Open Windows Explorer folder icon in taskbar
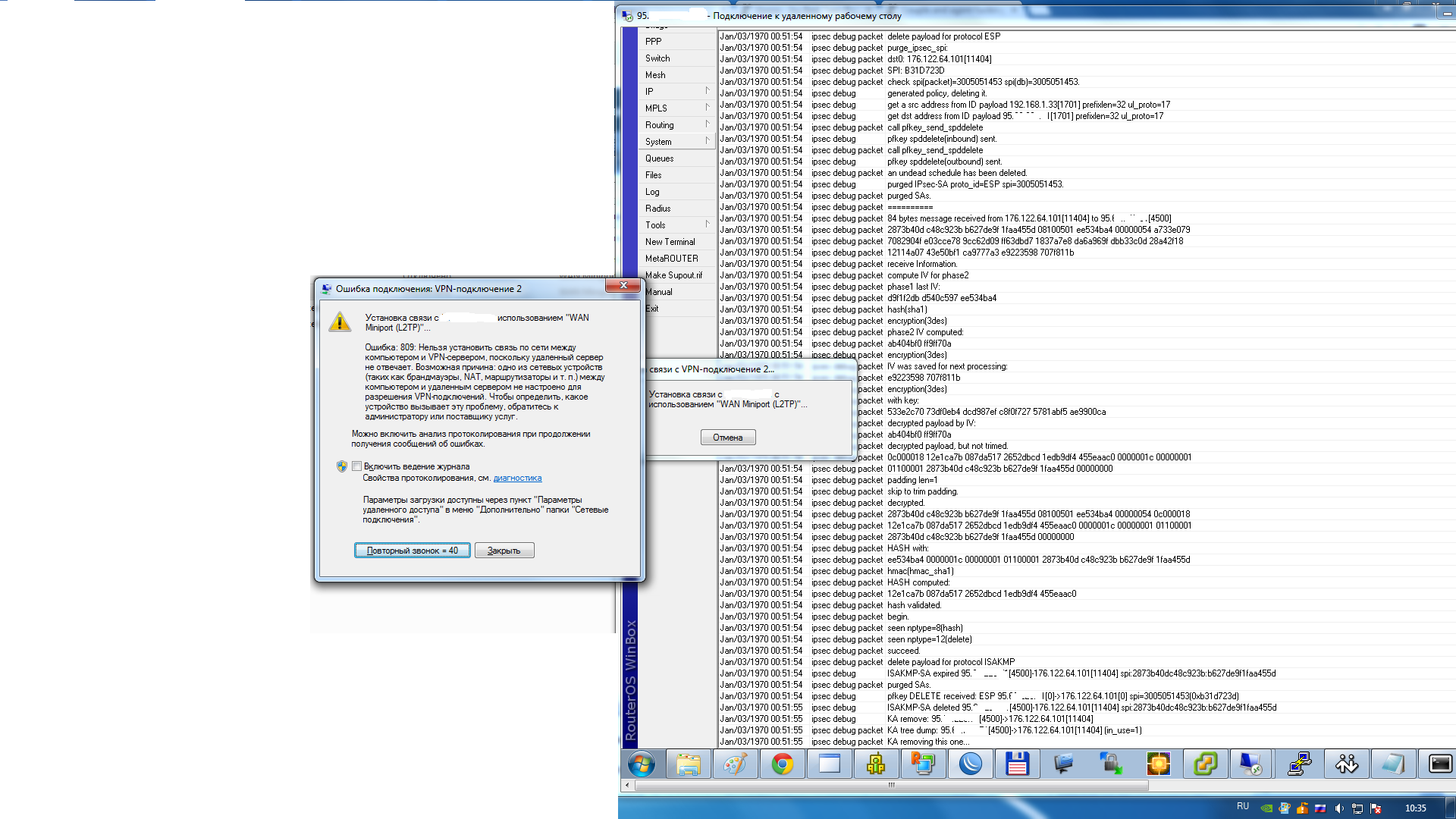 (688, 764)
